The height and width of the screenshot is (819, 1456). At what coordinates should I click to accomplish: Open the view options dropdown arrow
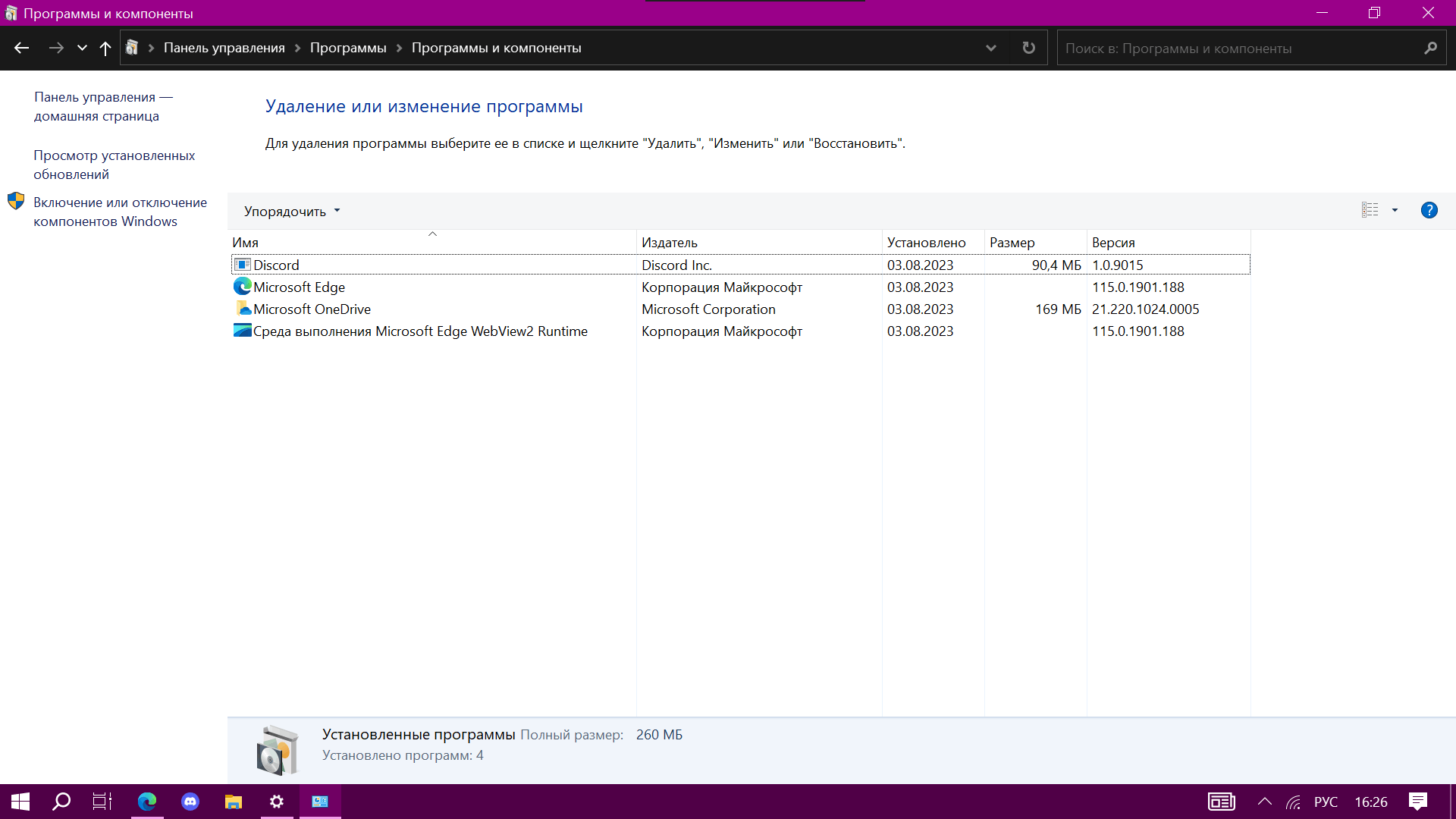coord(1395,210)
